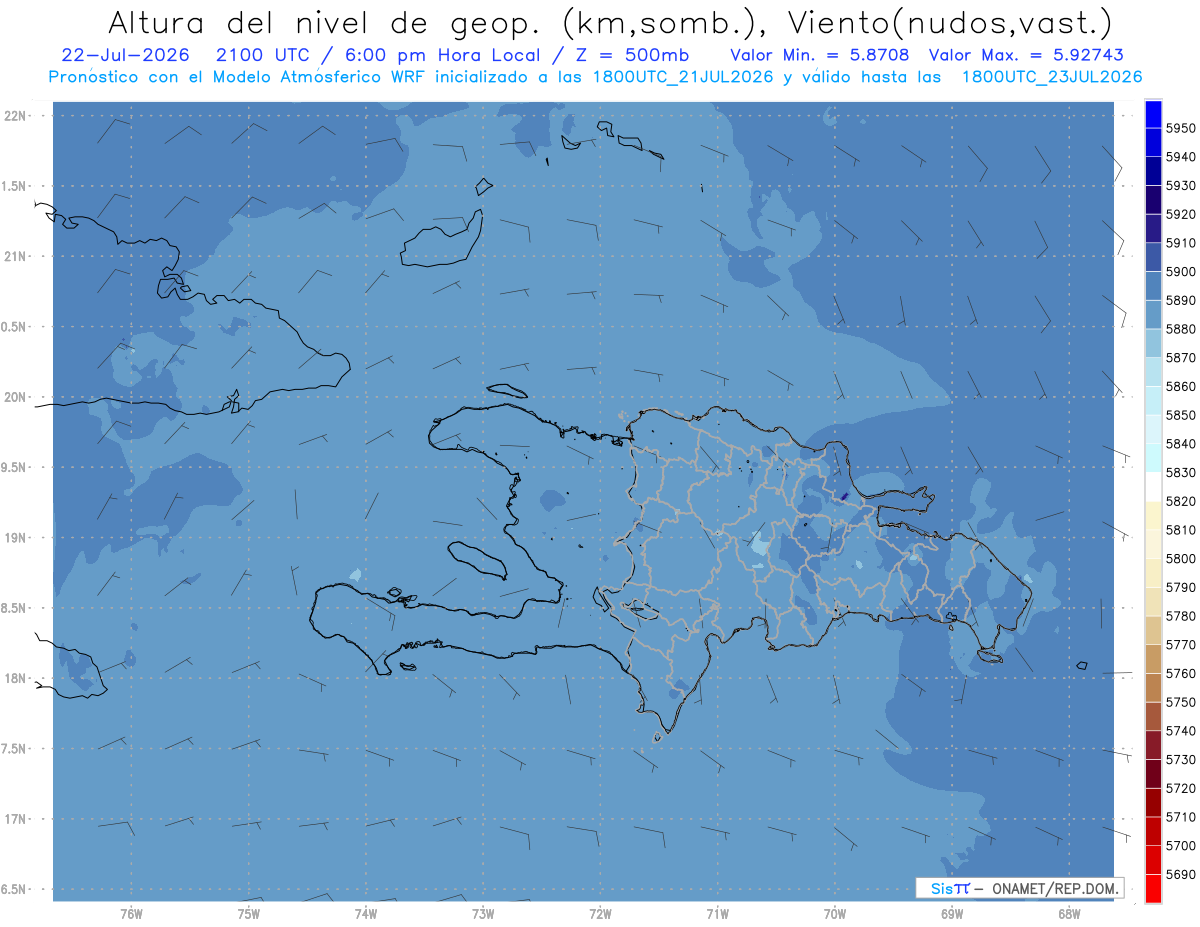
Task: Click the '5950' colorbar label
Action: click(x=1181, y=128)
